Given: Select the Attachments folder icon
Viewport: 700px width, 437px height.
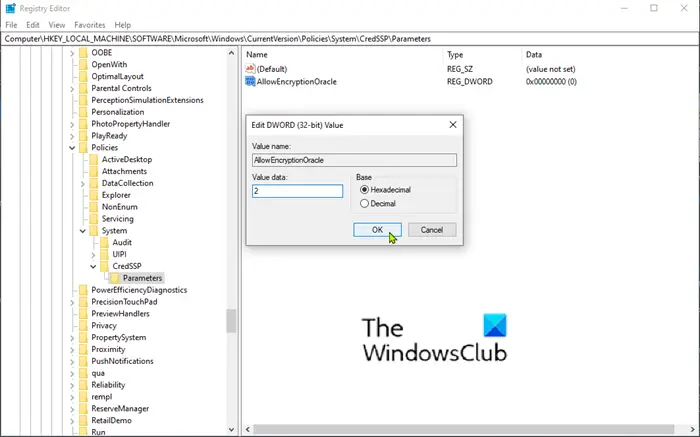Looking at the screenshot, I should 94,171.
